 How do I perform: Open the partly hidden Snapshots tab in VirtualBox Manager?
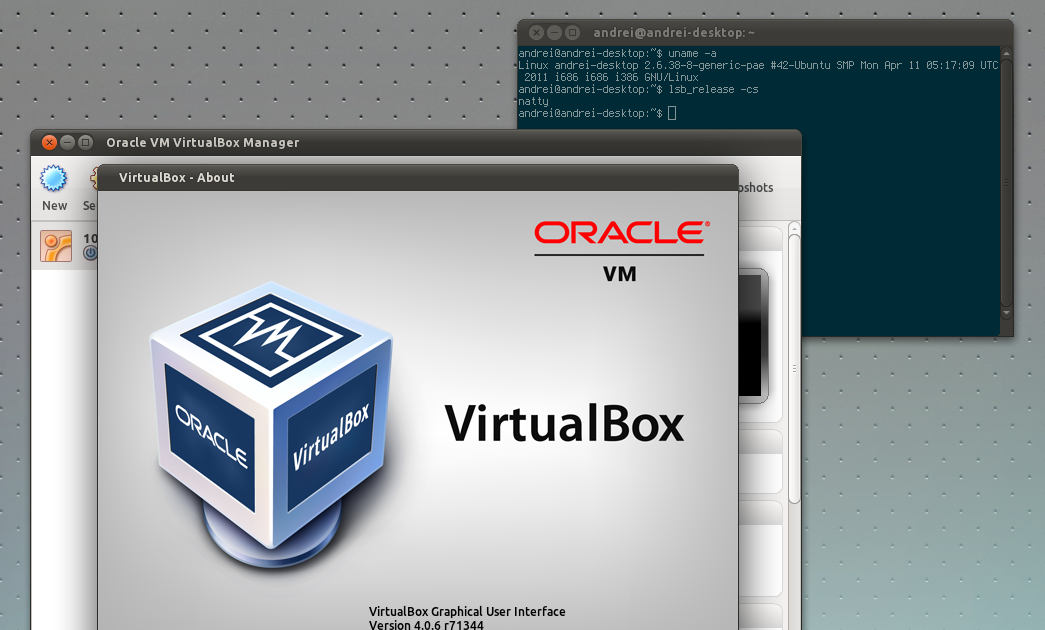point(756,188)
